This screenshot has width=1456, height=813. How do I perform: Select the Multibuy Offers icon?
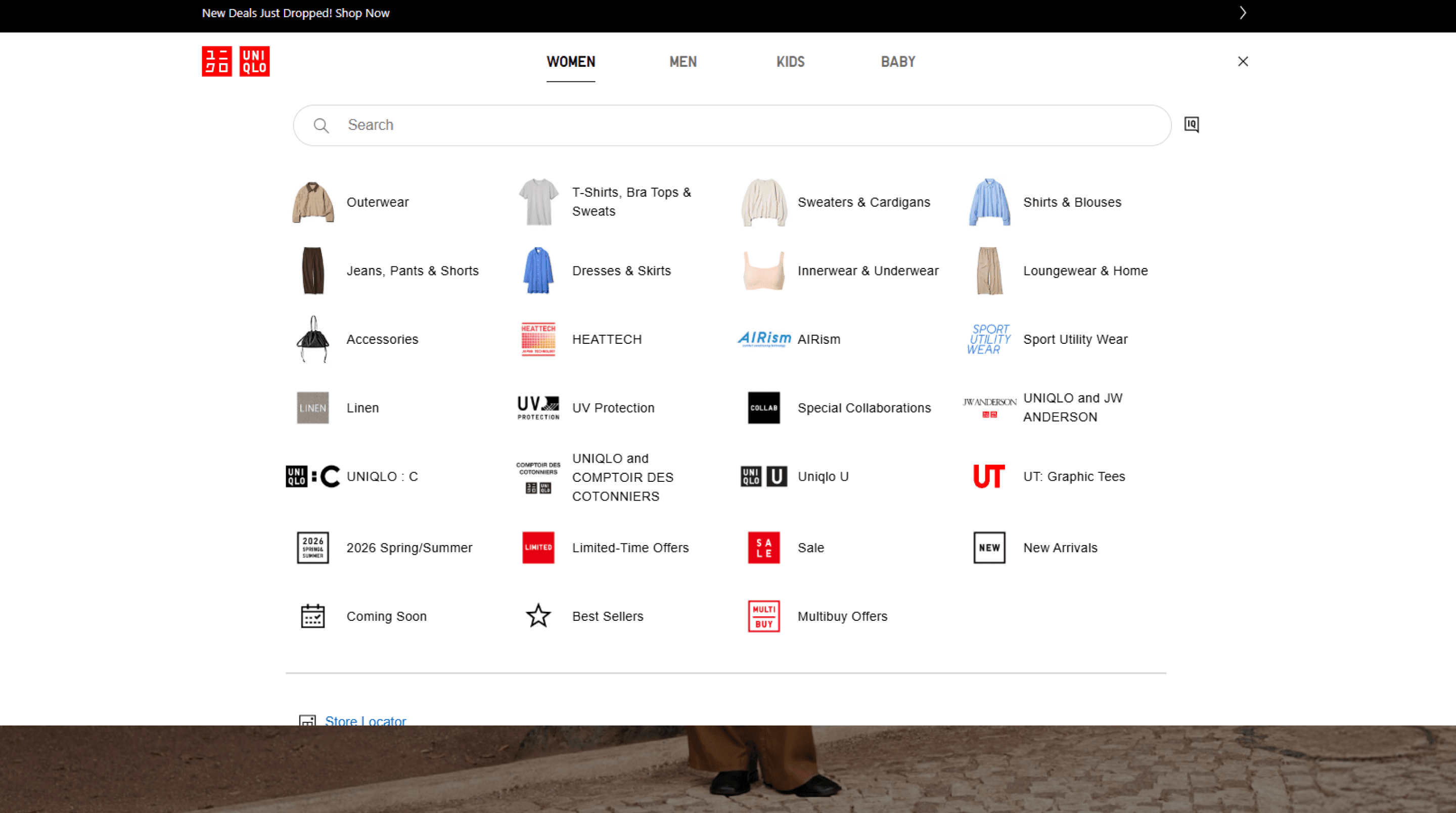coord(763,616)
